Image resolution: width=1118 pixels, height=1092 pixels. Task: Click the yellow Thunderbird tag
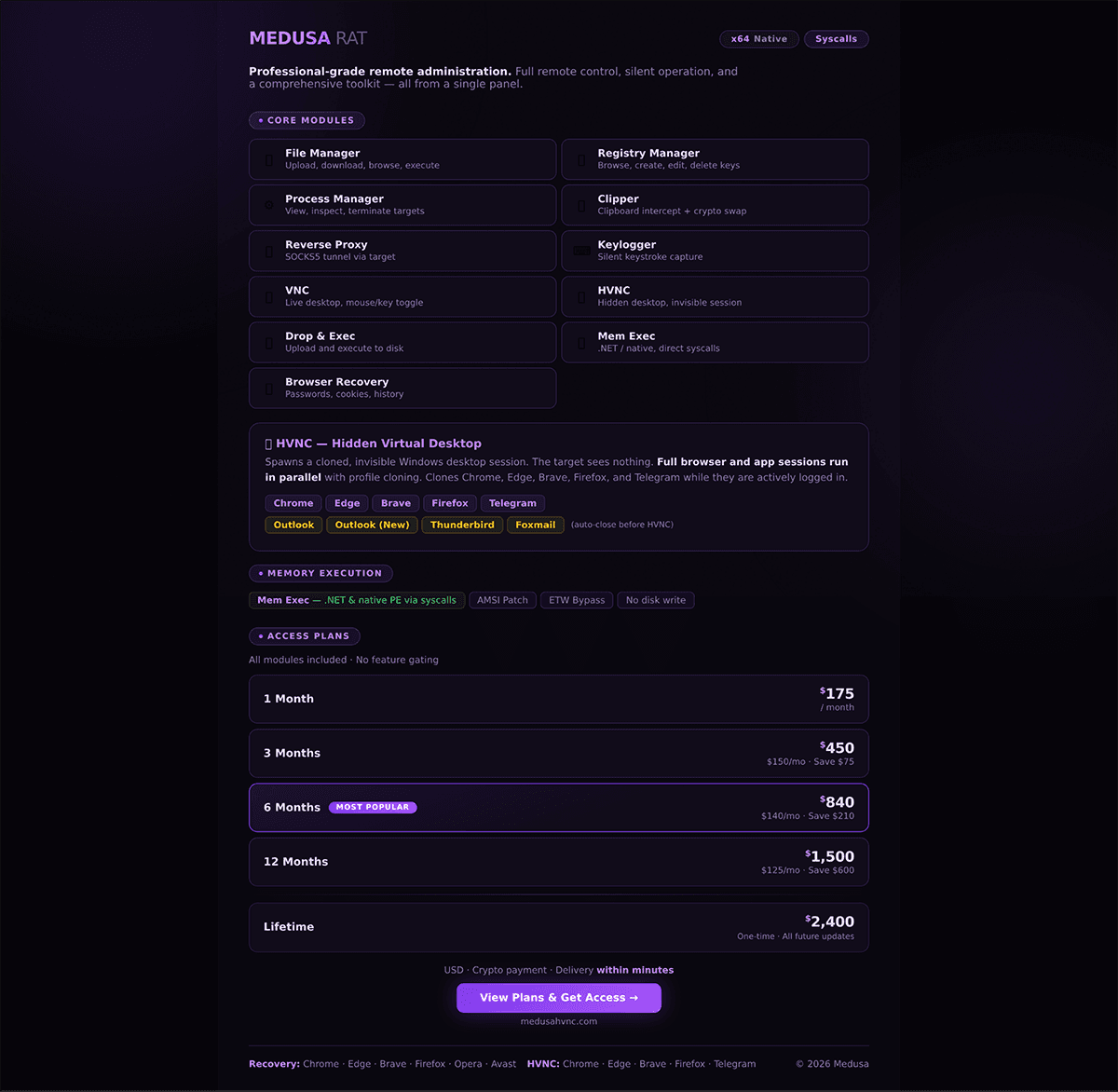pyautogui.click(x=462, y=525)
